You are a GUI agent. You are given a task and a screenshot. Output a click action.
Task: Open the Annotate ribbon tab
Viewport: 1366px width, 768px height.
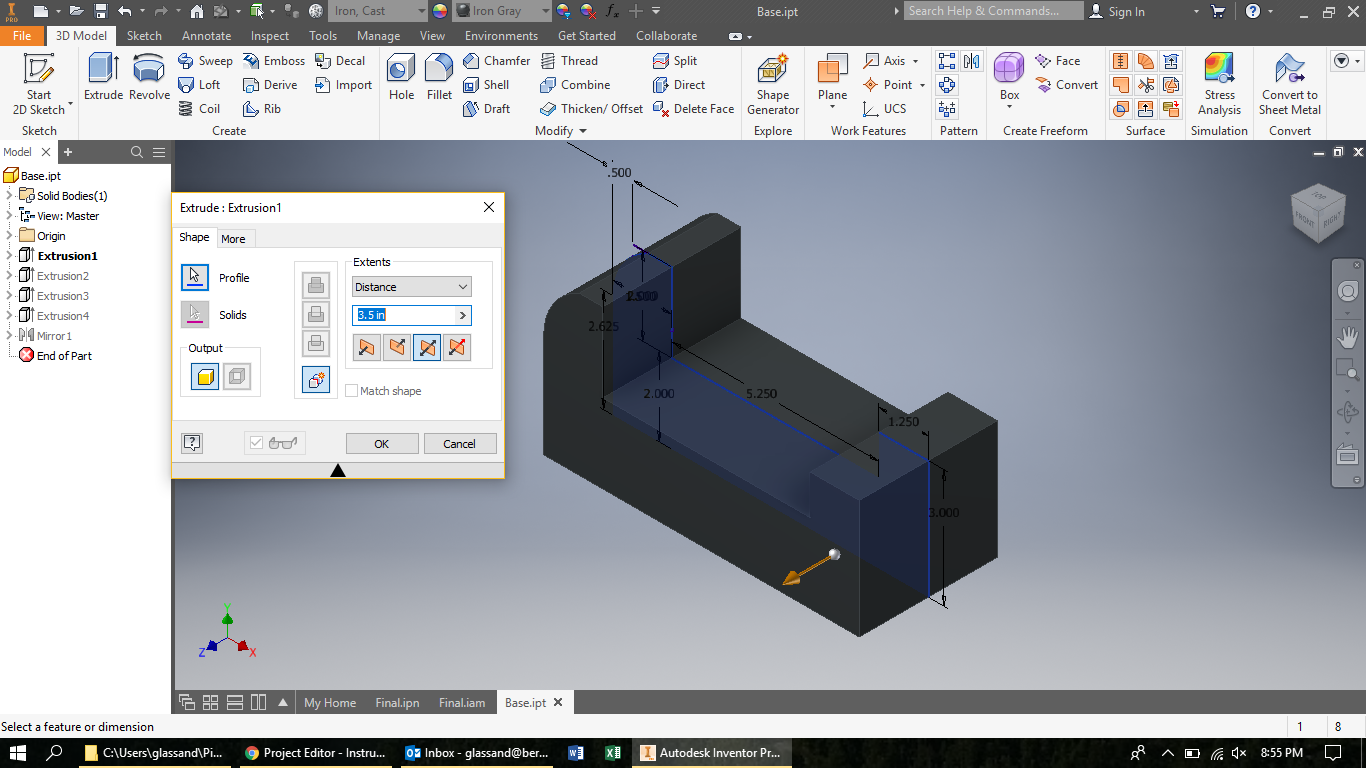(206, 36)
